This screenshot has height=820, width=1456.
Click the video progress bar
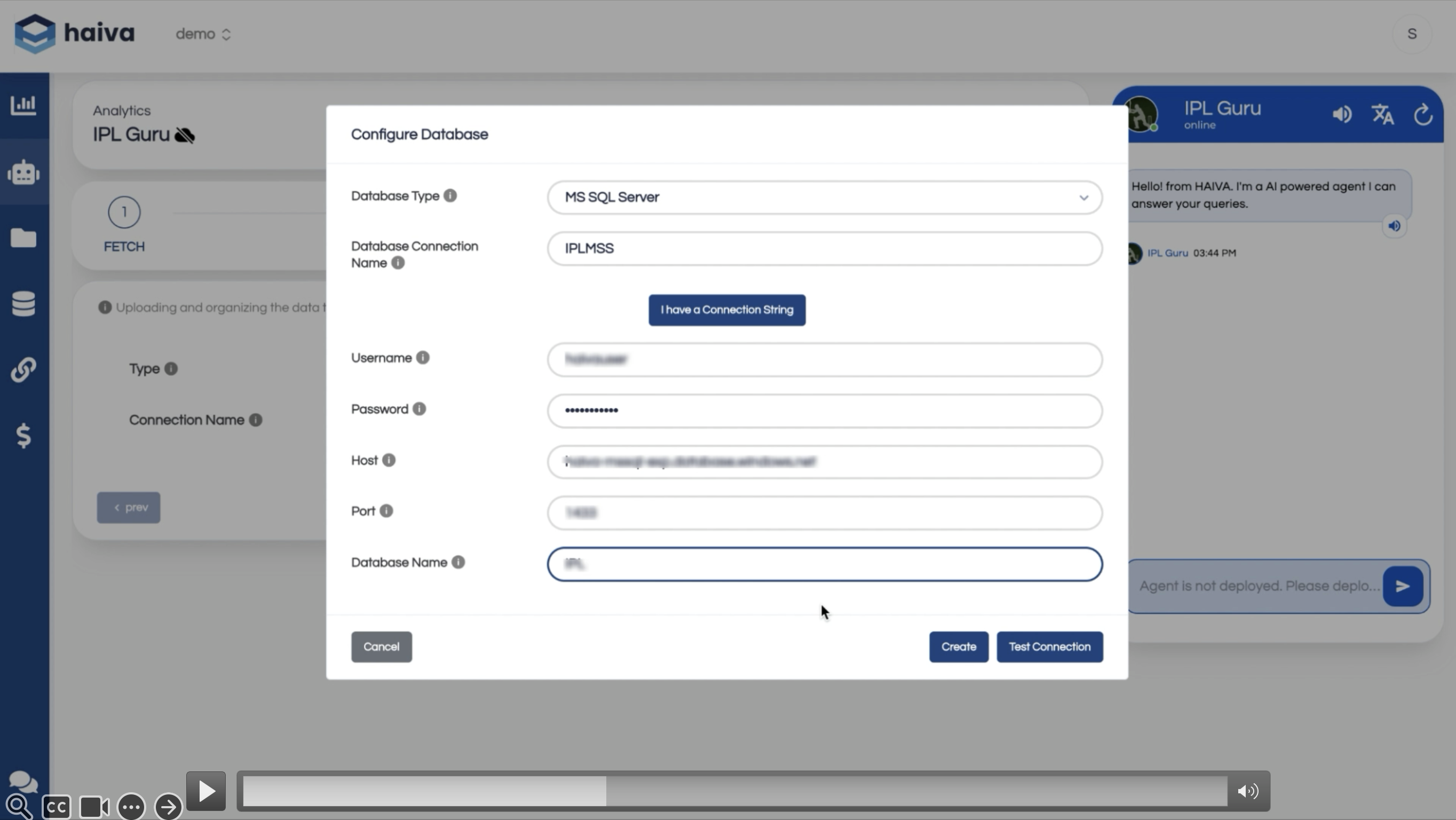click(735, 791)
